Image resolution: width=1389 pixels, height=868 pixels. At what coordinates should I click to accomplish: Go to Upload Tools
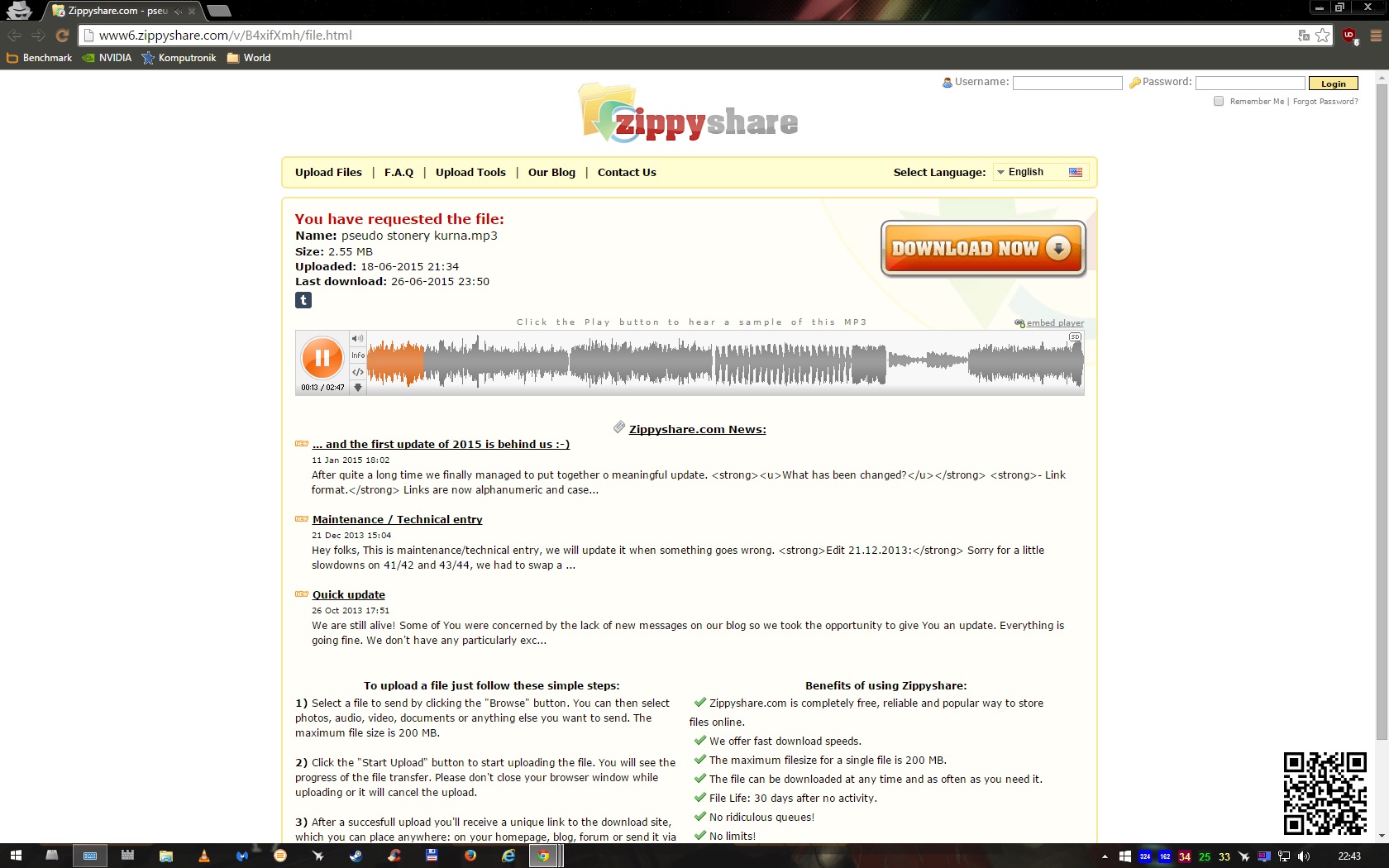click(470, 172)
